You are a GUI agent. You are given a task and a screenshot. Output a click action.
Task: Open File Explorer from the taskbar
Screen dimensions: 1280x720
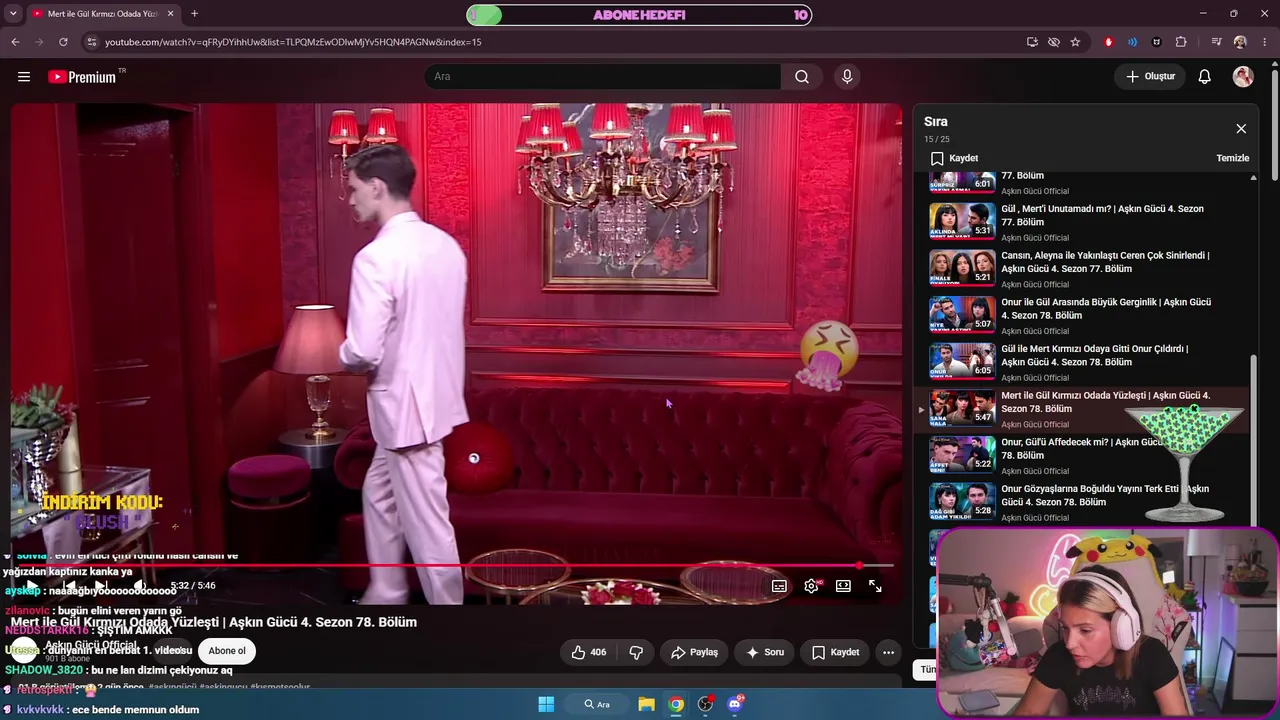[x=647, y=704]
